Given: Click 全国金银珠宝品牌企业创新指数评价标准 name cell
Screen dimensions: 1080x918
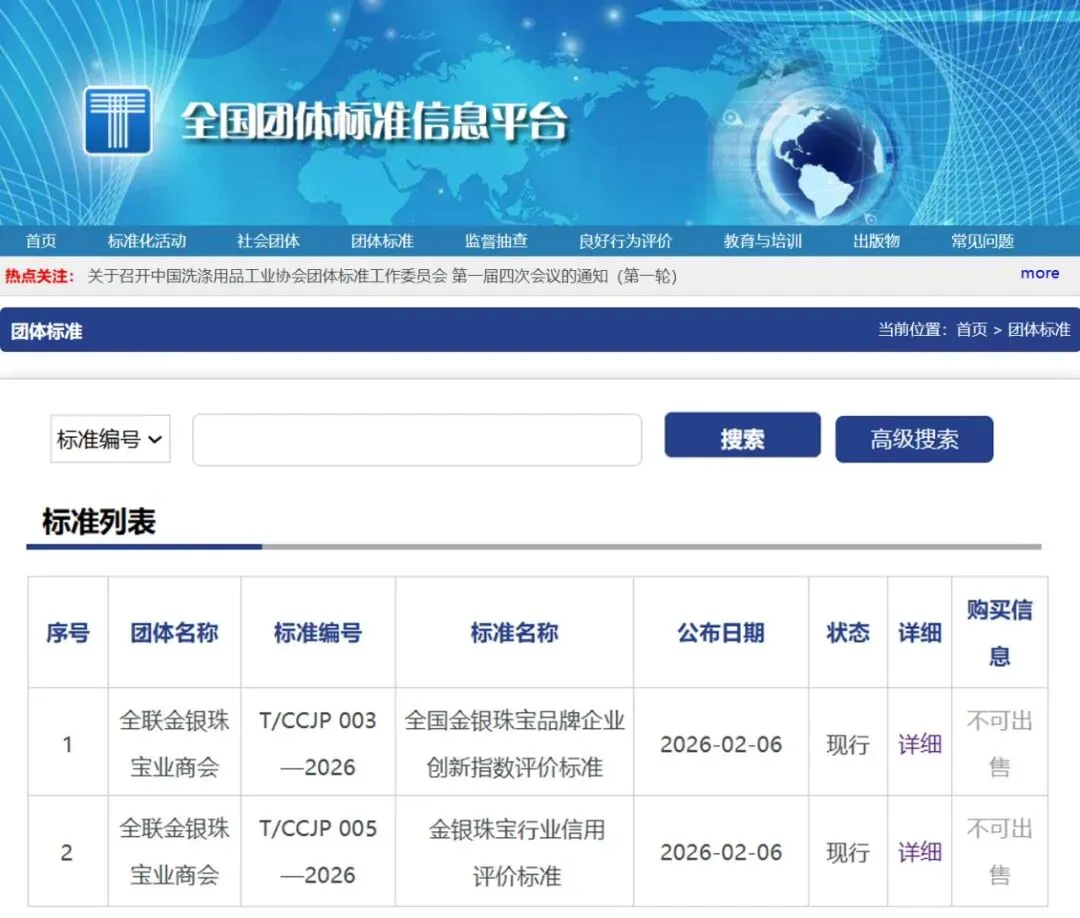Looking at the screenshot, I should (x=514, y=744).
